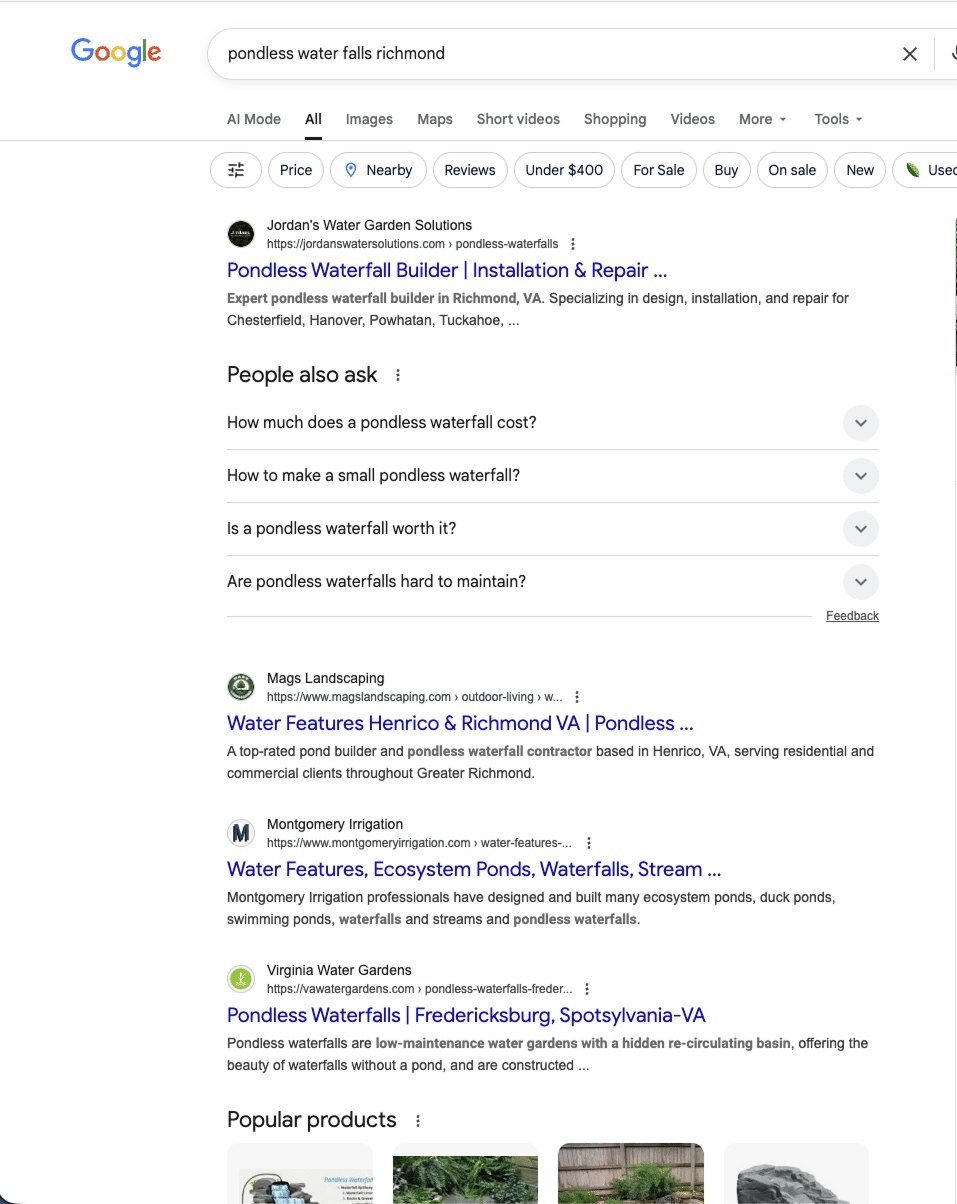Open the three-dot menu beside magslandscaping.com URL
The image size is (957, 1204).
(x=577, y=697)
